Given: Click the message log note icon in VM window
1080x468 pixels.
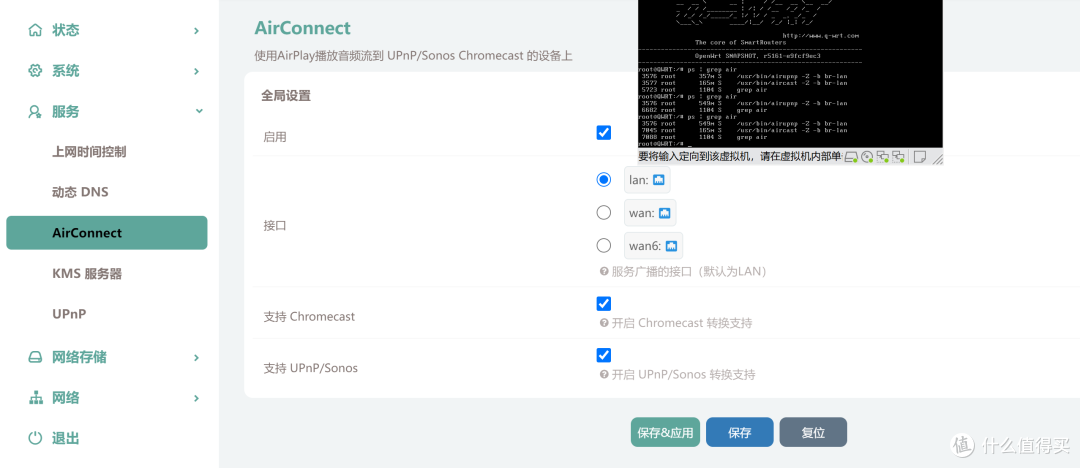Looking at the screenshot, I should (x=920, y=157).
